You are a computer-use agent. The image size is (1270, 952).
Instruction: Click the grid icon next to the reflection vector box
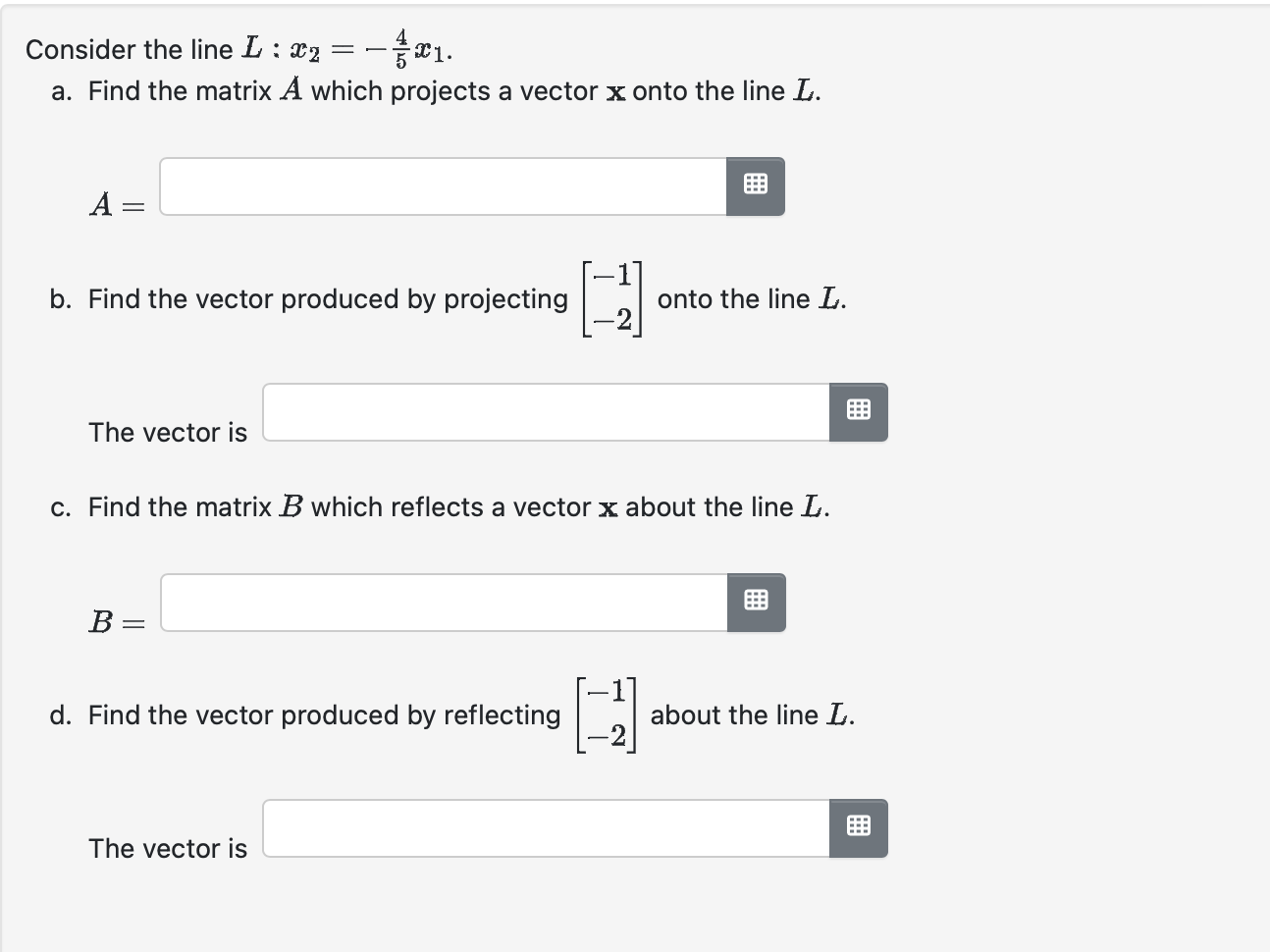858,827
